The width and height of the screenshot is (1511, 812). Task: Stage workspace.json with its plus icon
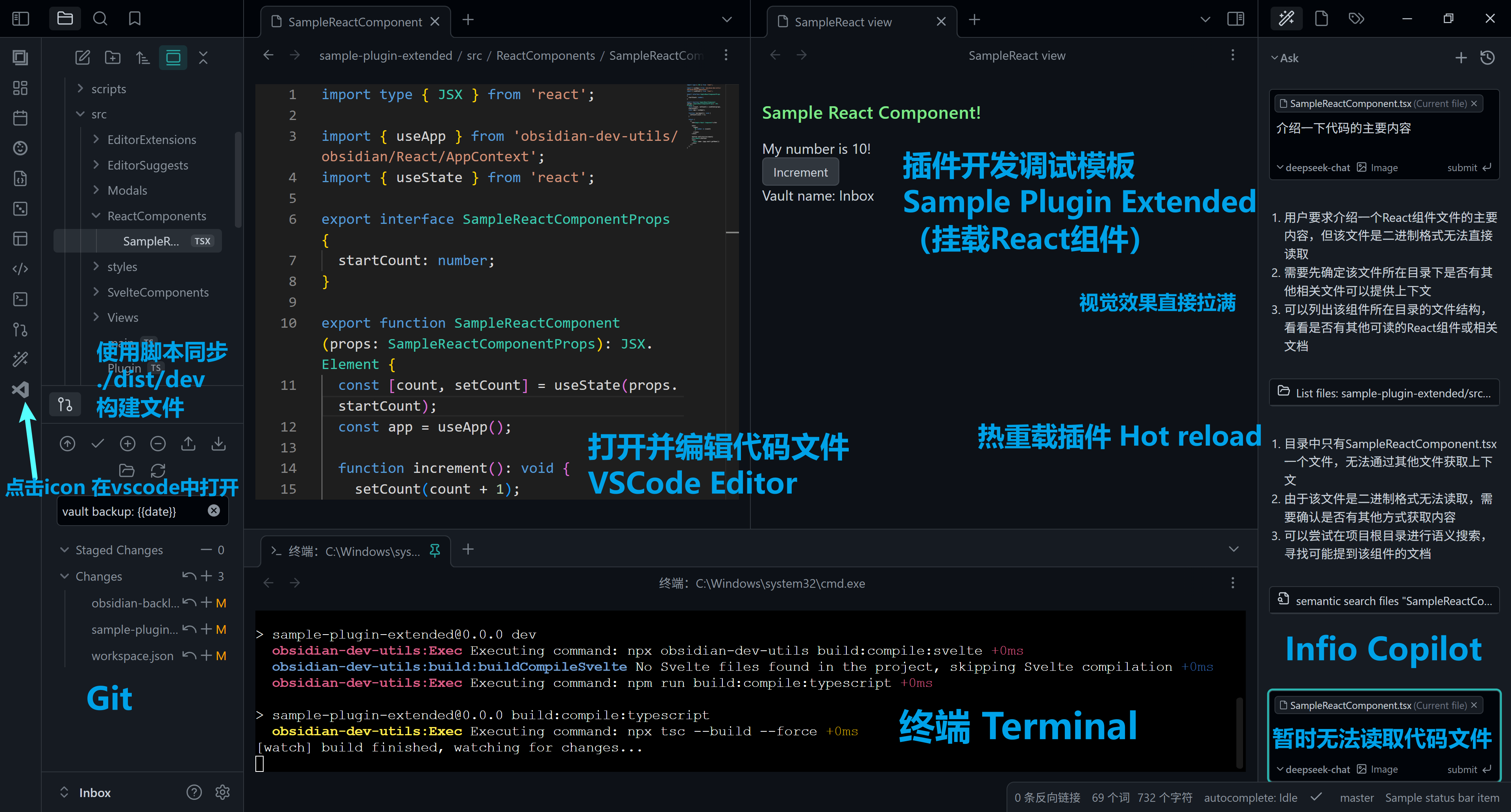click(x=207, y=655)
